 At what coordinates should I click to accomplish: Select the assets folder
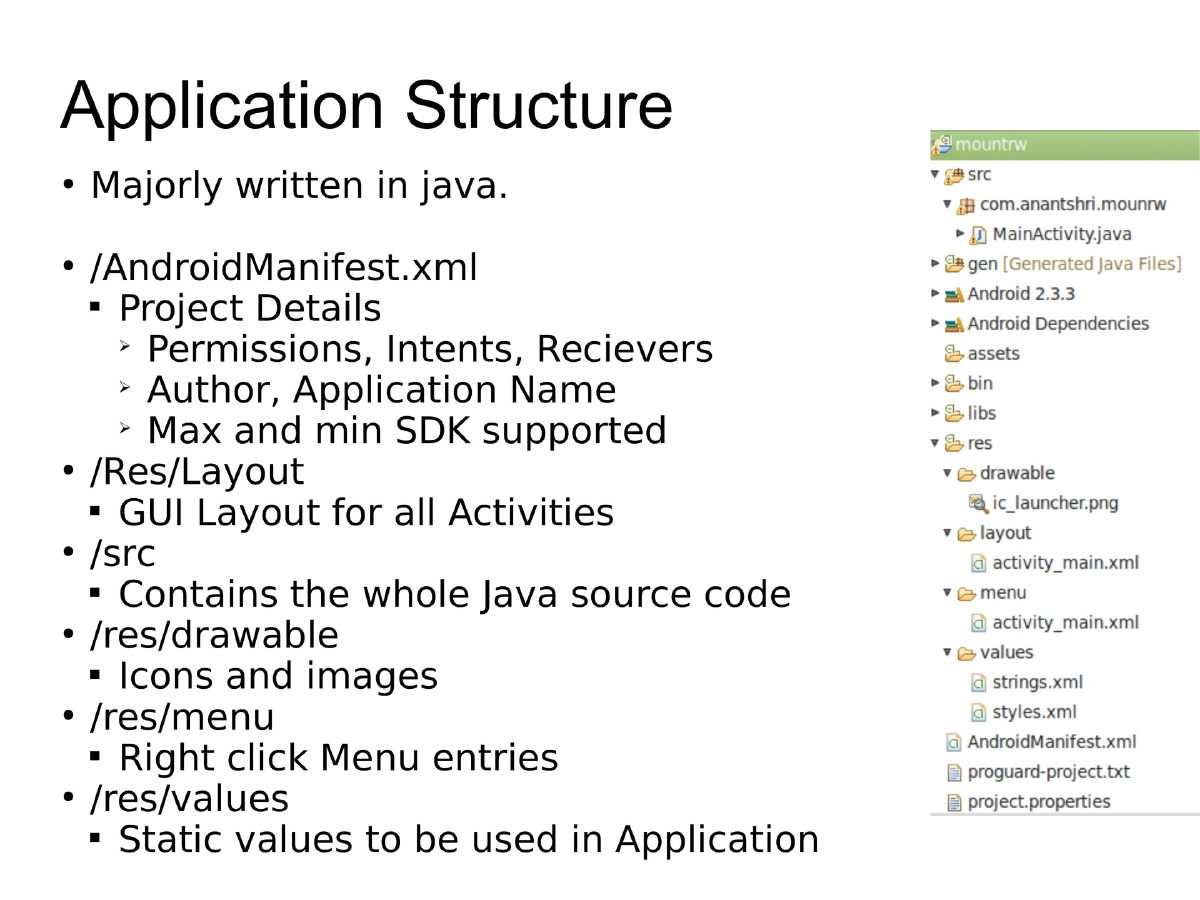point(989,353)
